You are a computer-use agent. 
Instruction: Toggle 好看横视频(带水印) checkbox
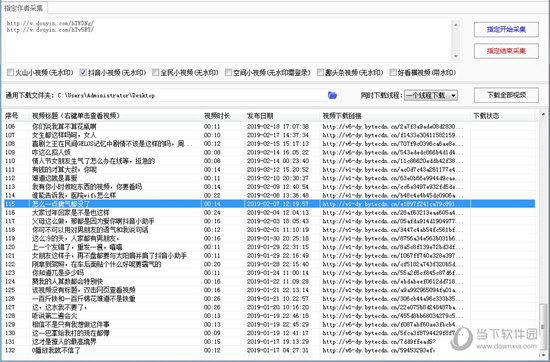coord(393,73)
